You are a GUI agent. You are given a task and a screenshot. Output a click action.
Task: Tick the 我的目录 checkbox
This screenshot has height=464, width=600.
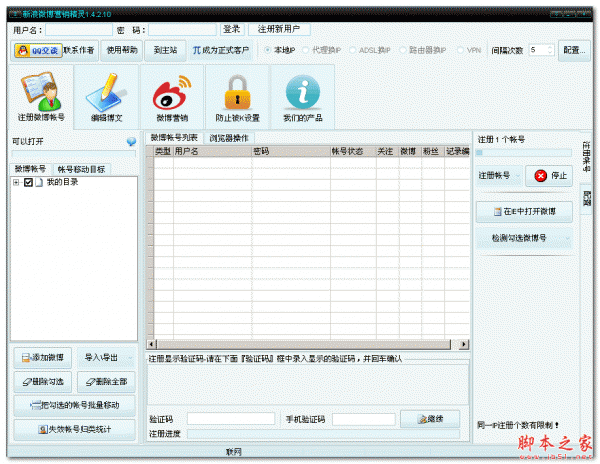point(28,182)
